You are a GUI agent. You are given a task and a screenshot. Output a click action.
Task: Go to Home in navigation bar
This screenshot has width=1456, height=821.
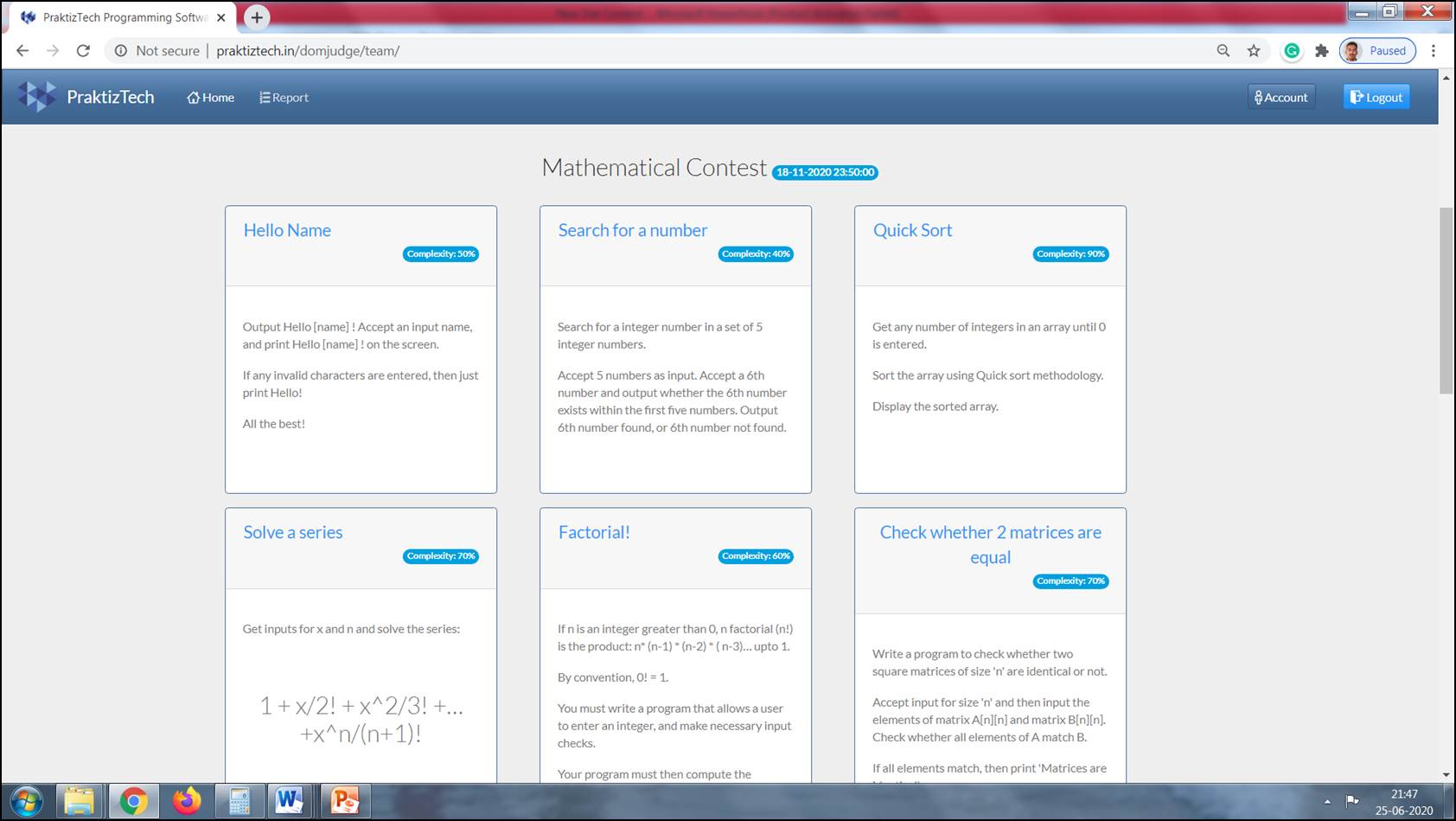[211, 98]
